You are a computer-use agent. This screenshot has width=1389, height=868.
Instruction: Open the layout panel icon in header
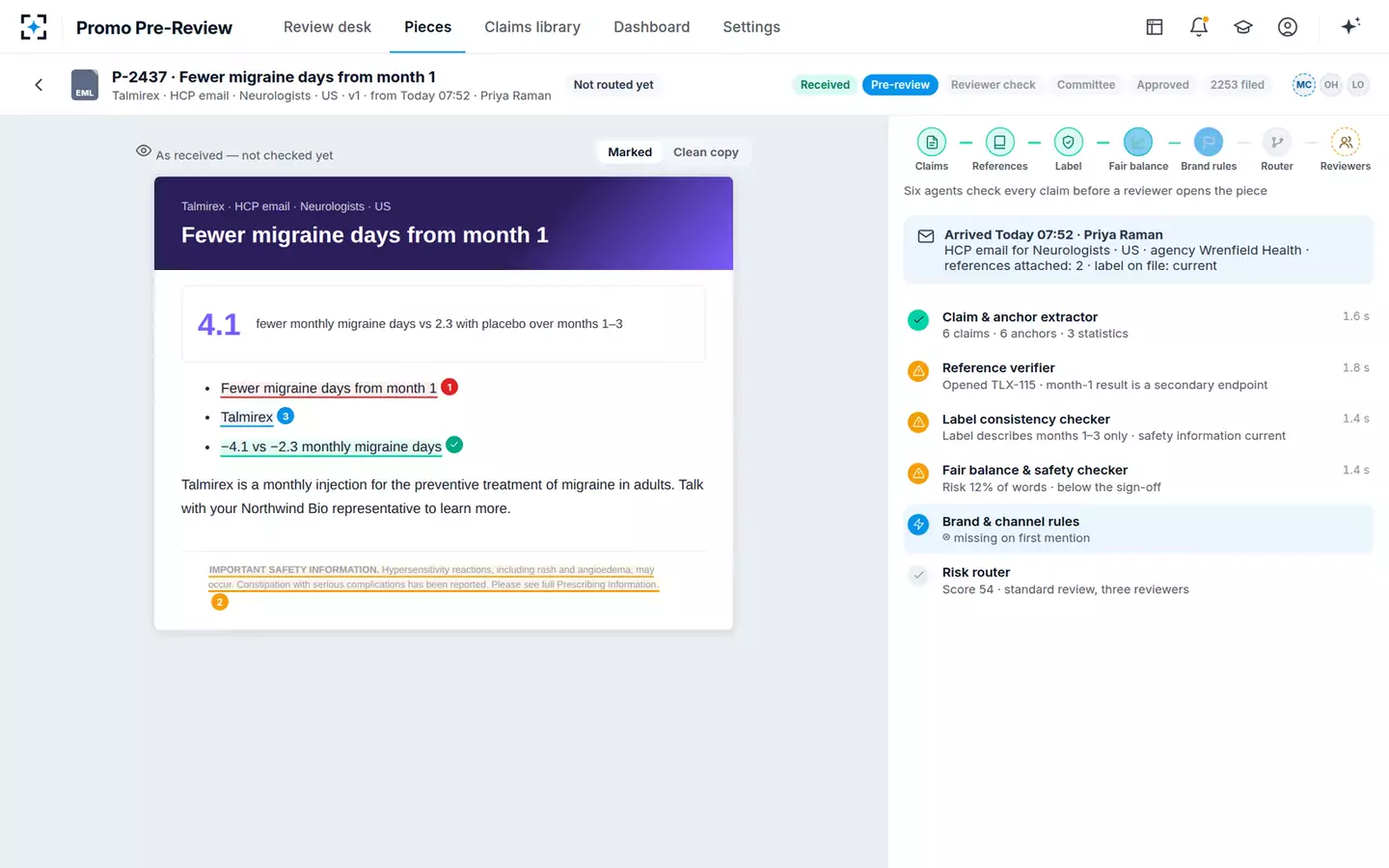click(x=1155, y=27)
